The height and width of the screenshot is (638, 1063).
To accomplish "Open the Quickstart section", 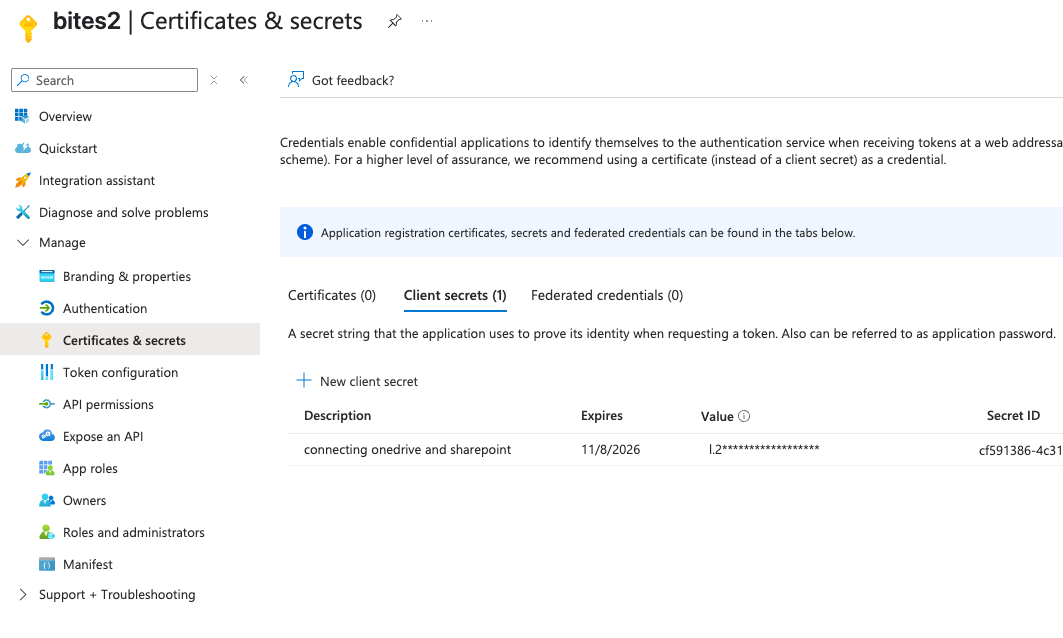I will point(66,148).
